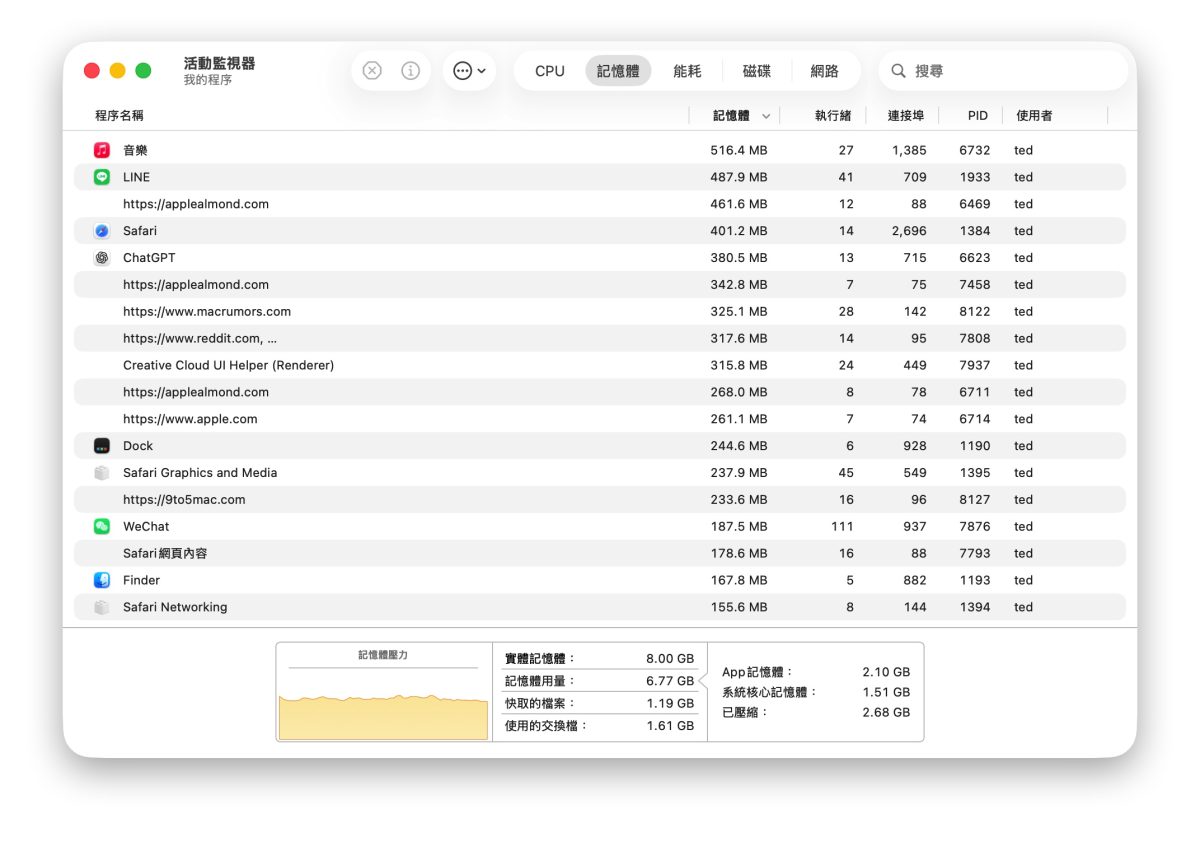Screen dimensions: 1200x842
Task: Select the 記憶體 tab
Action: click(618, 71)
